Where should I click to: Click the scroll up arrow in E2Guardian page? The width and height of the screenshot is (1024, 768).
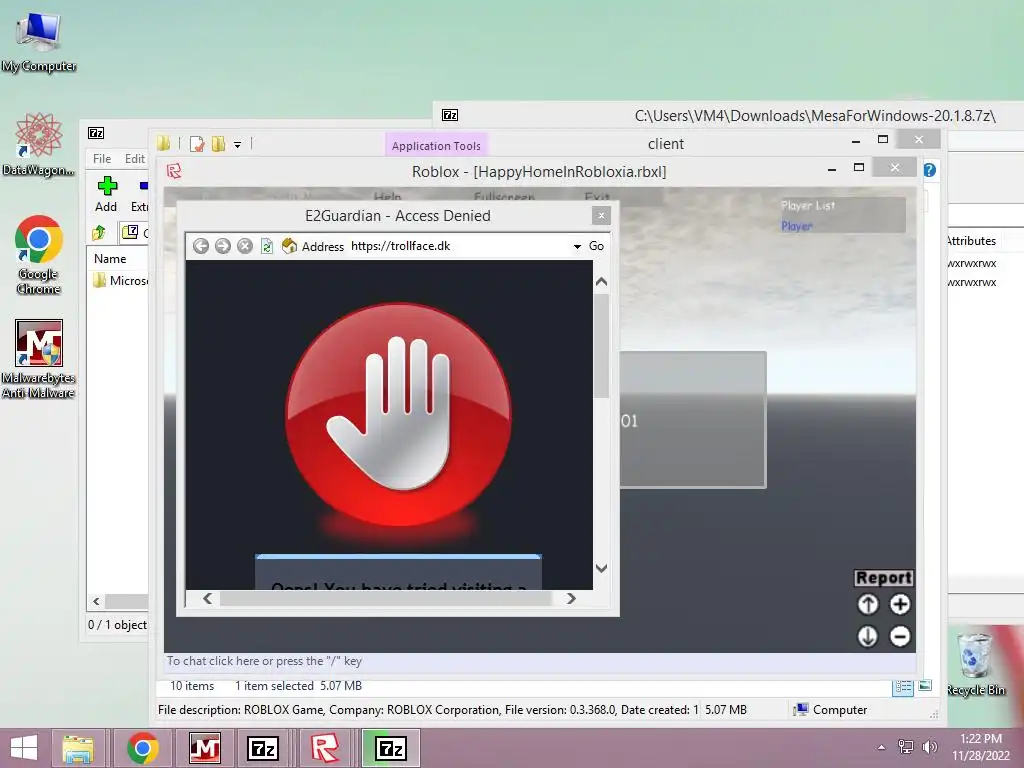click(601, 282)
